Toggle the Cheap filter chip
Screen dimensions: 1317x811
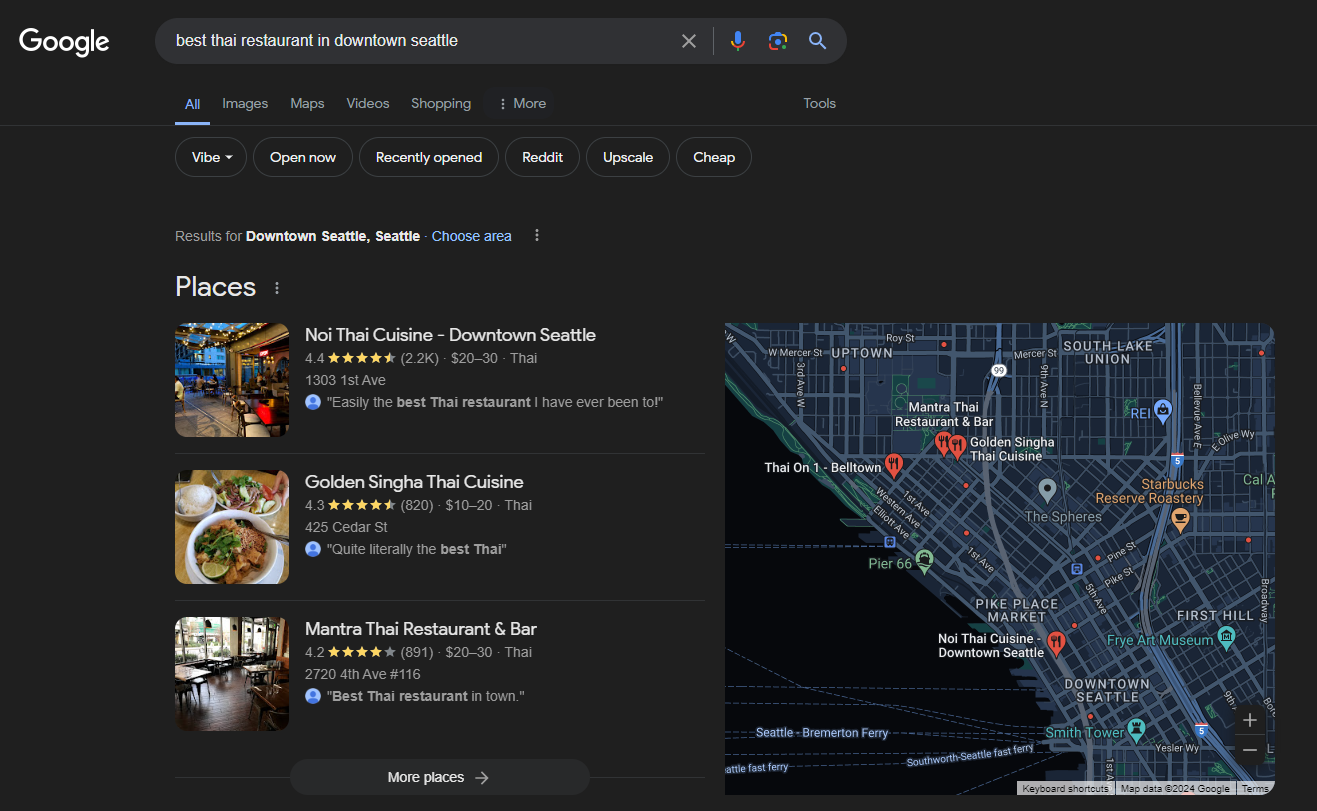pyautogui.click(x=714, y=157)
